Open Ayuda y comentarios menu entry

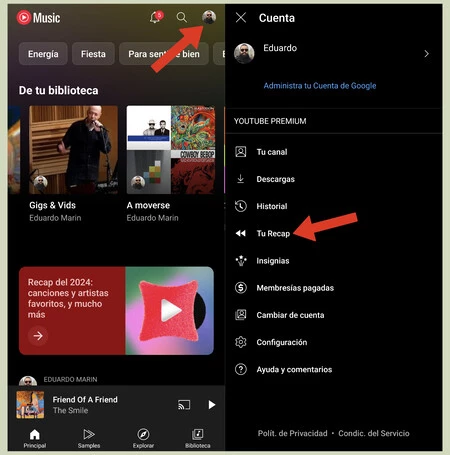pos(334,369)
